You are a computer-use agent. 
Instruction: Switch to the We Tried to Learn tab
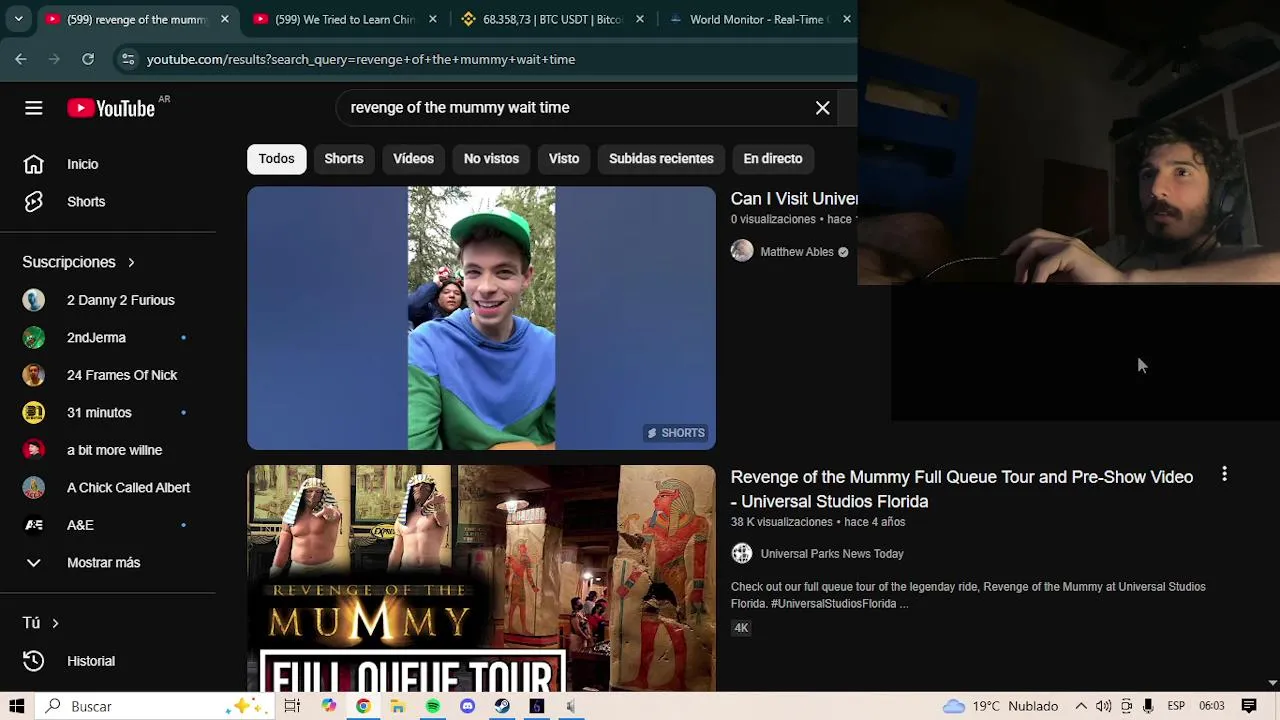345,19
